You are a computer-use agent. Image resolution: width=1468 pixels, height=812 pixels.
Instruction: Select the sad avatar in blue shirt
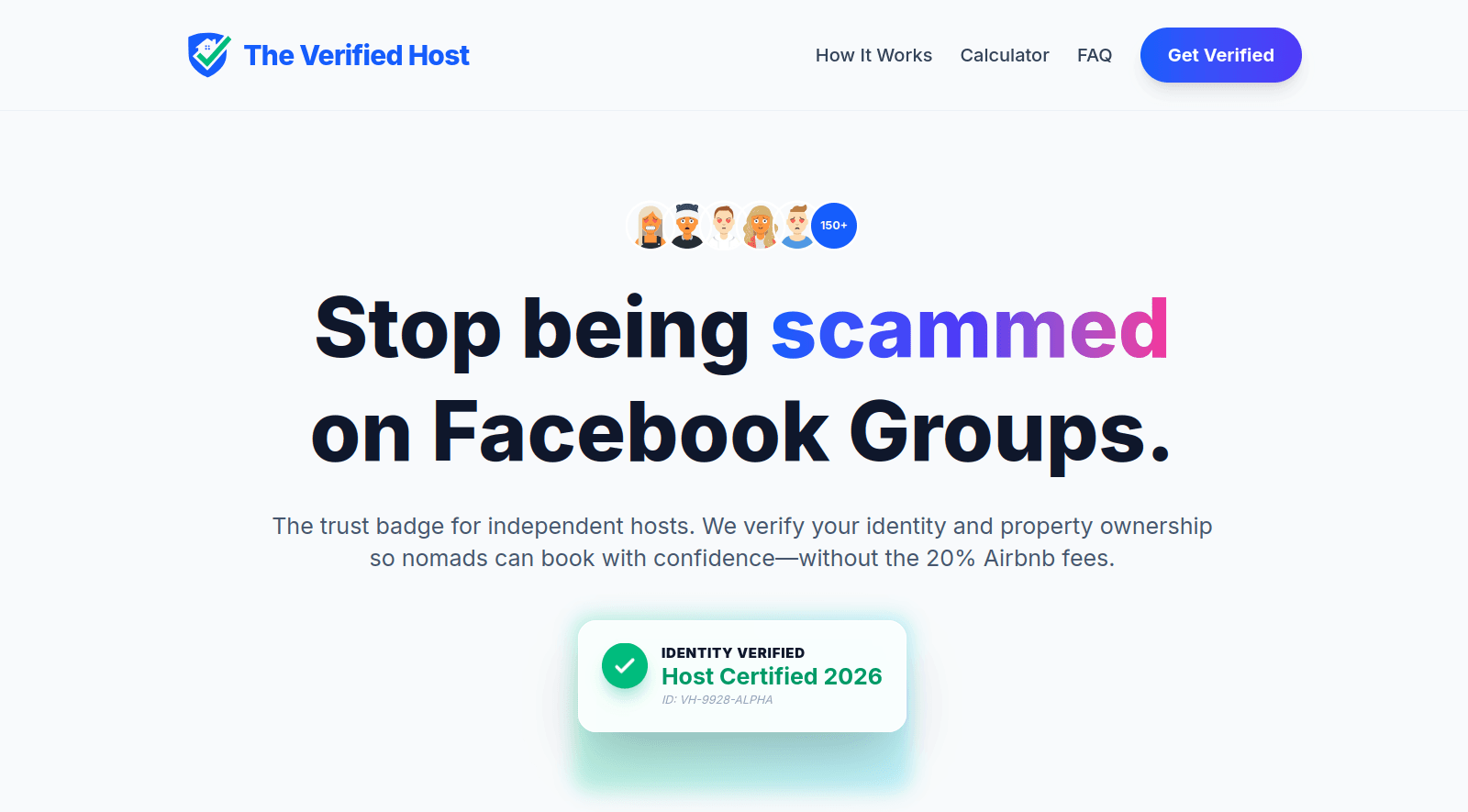pyautogui.click(x=795, y=225)
